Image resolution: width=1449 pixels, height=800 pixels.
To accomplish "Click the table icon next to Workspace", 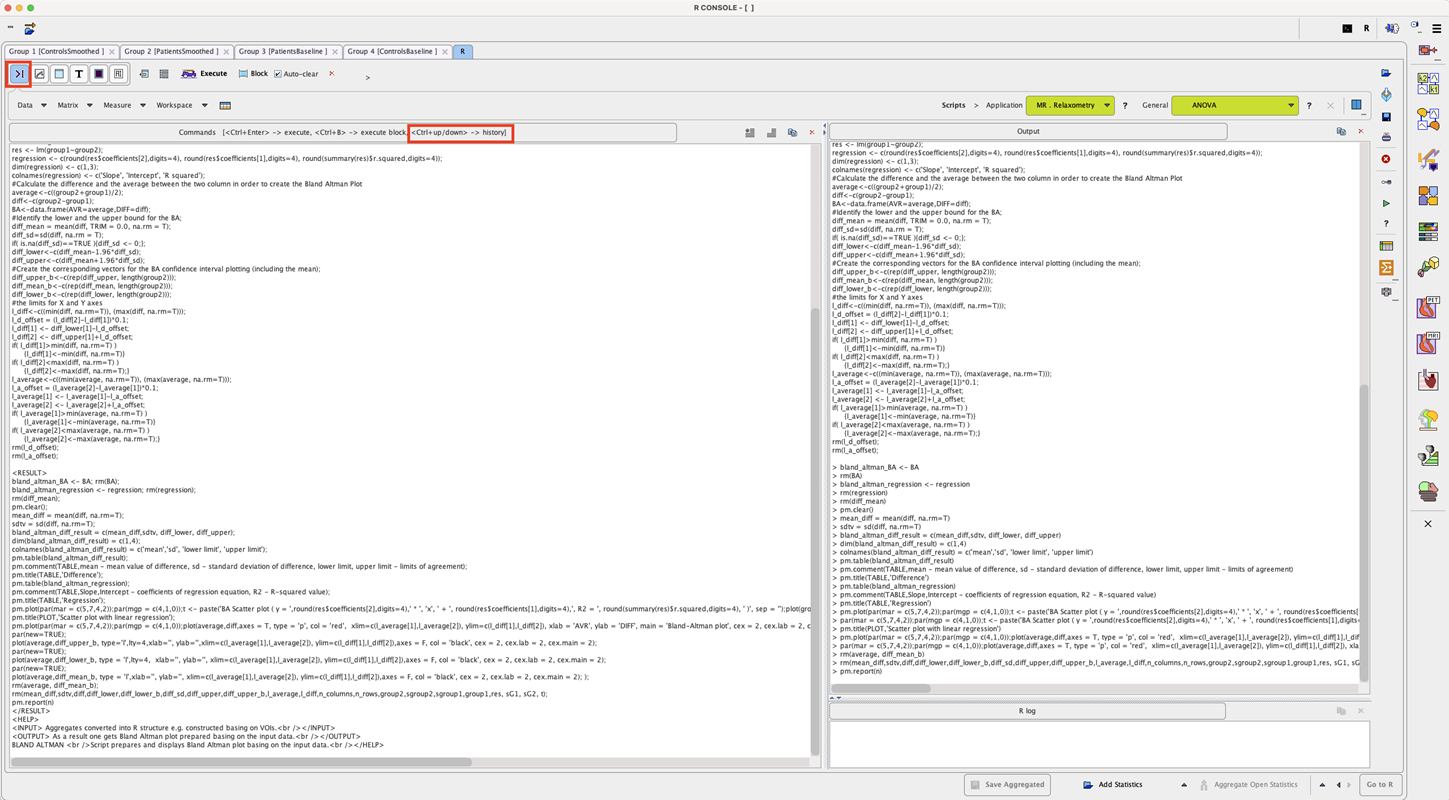I will pos(225,105).
